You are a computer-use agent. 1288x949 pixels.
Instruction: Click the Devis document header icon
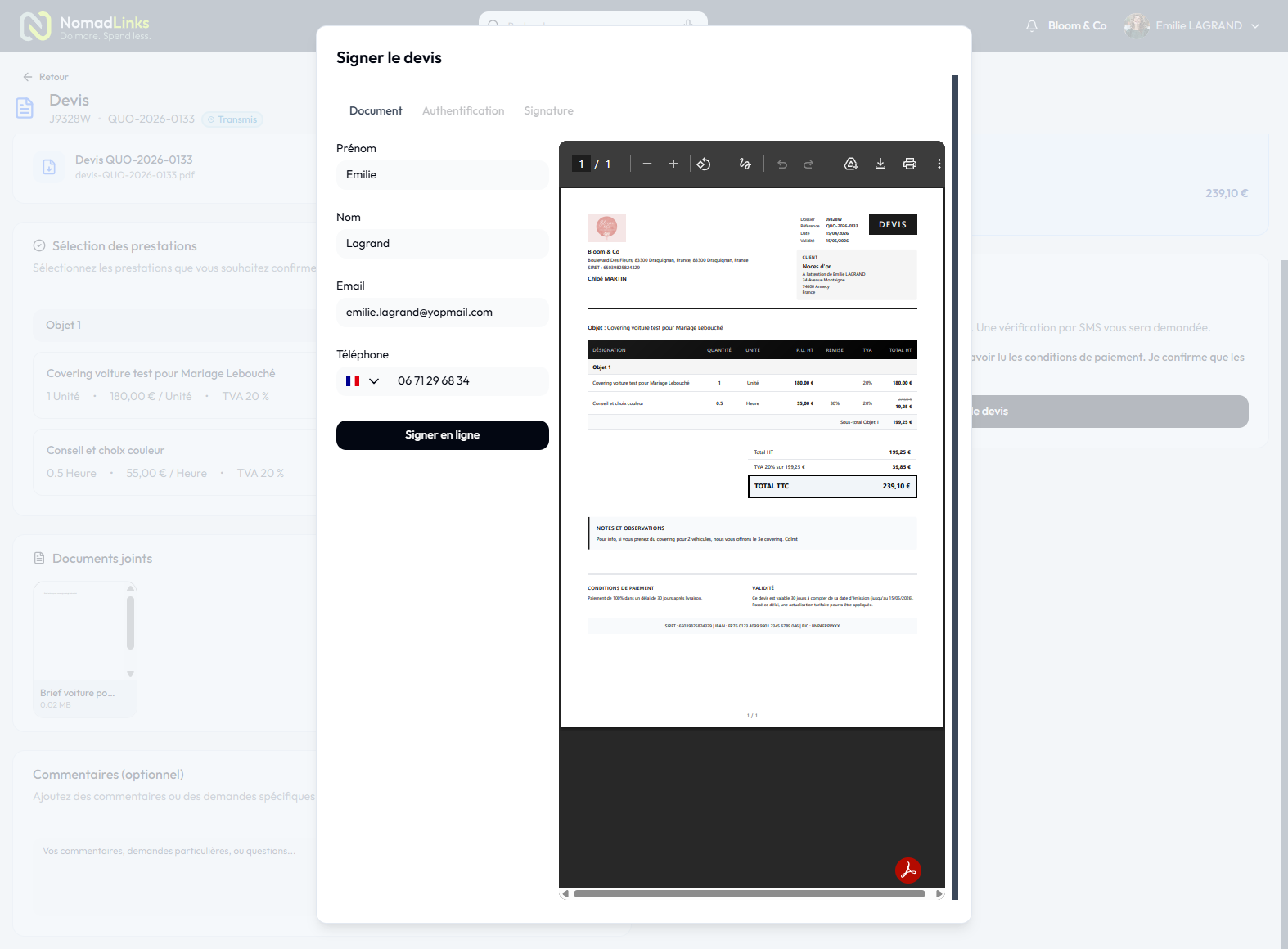point(25,108)
